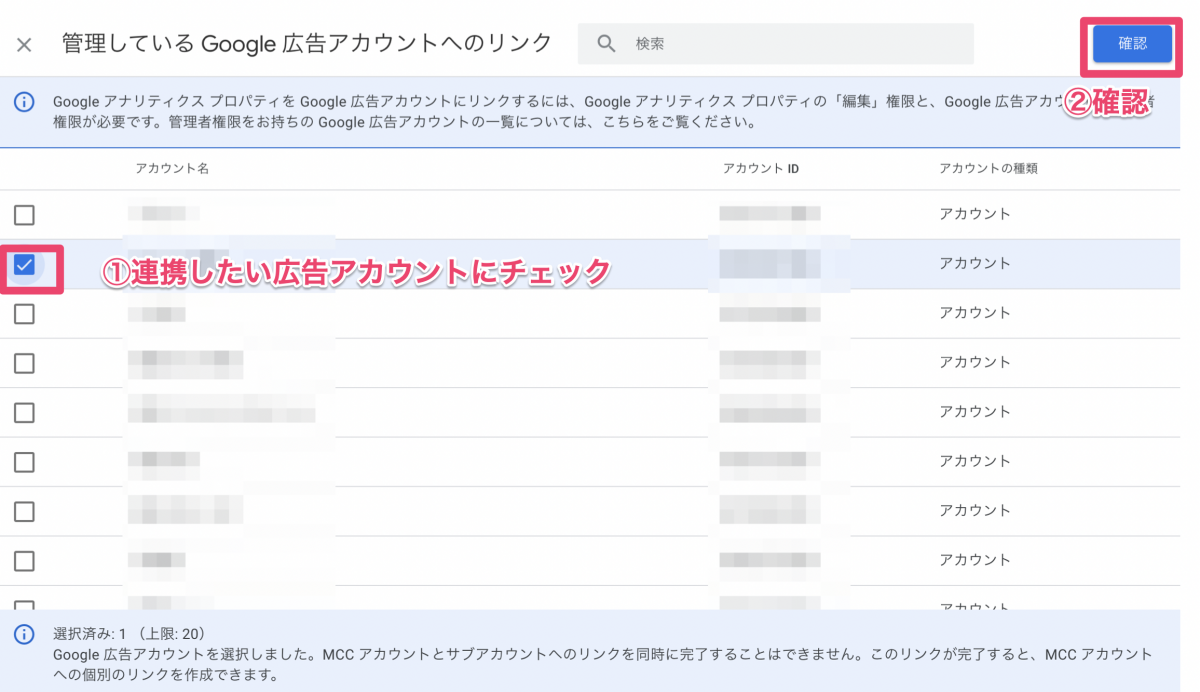
Task: Click the アカウント名 column header
Action: (172, 169)
